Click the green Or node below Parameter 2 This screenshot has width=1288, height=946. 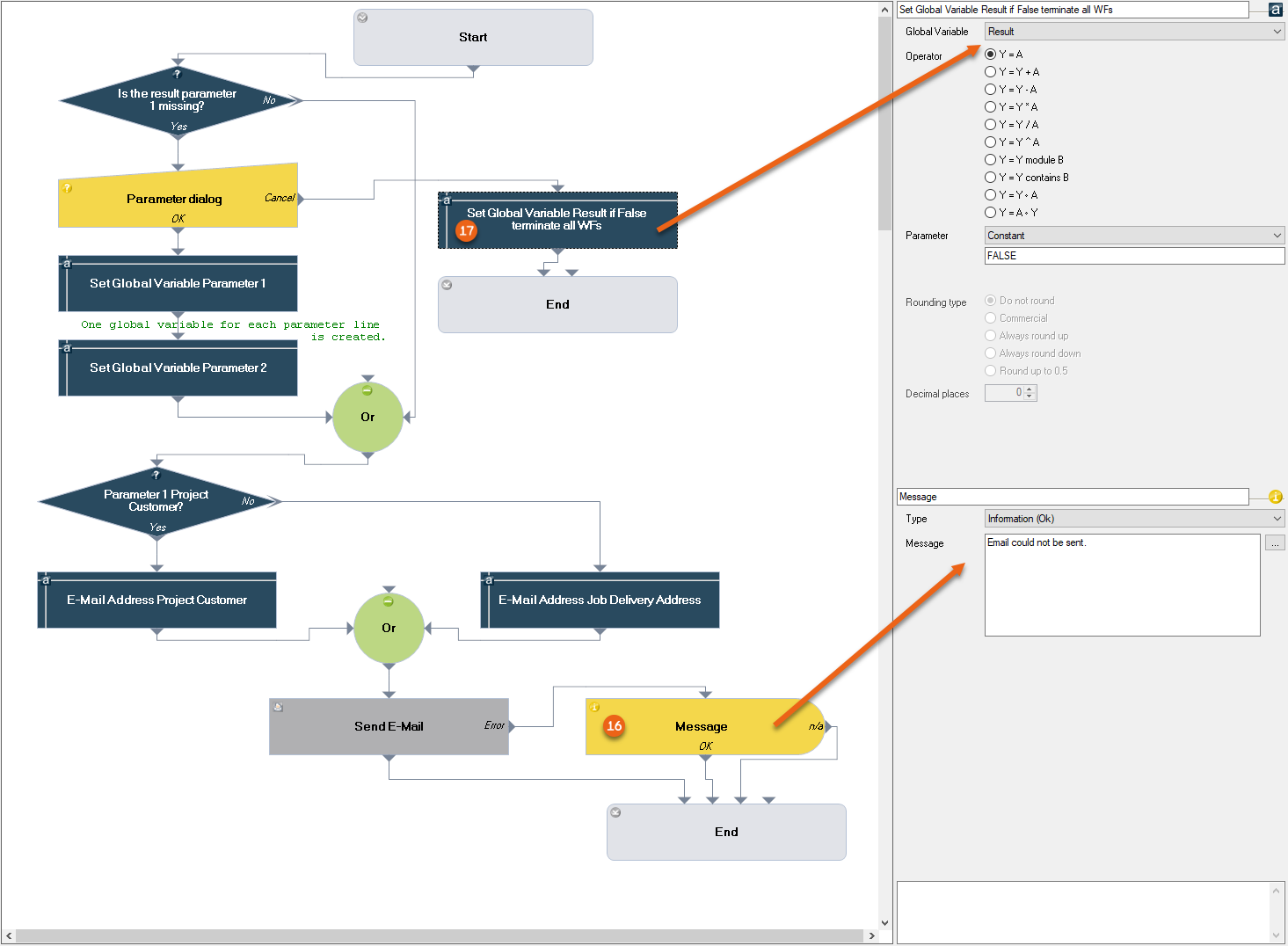pos(367,417)
